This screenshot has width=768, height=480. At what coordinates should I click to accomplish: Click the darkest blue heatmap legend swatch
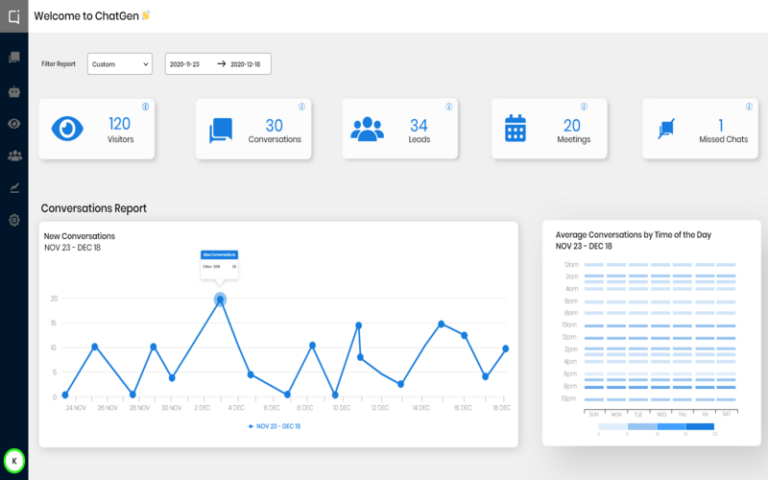tap(701, 426)
